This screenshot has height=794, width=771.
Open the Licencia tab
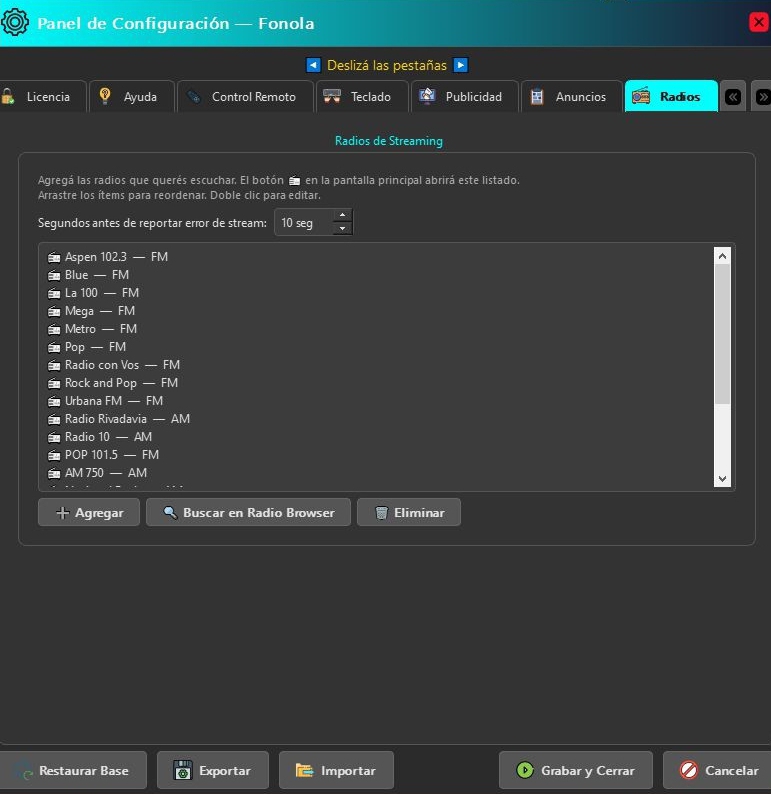[43, 96]
